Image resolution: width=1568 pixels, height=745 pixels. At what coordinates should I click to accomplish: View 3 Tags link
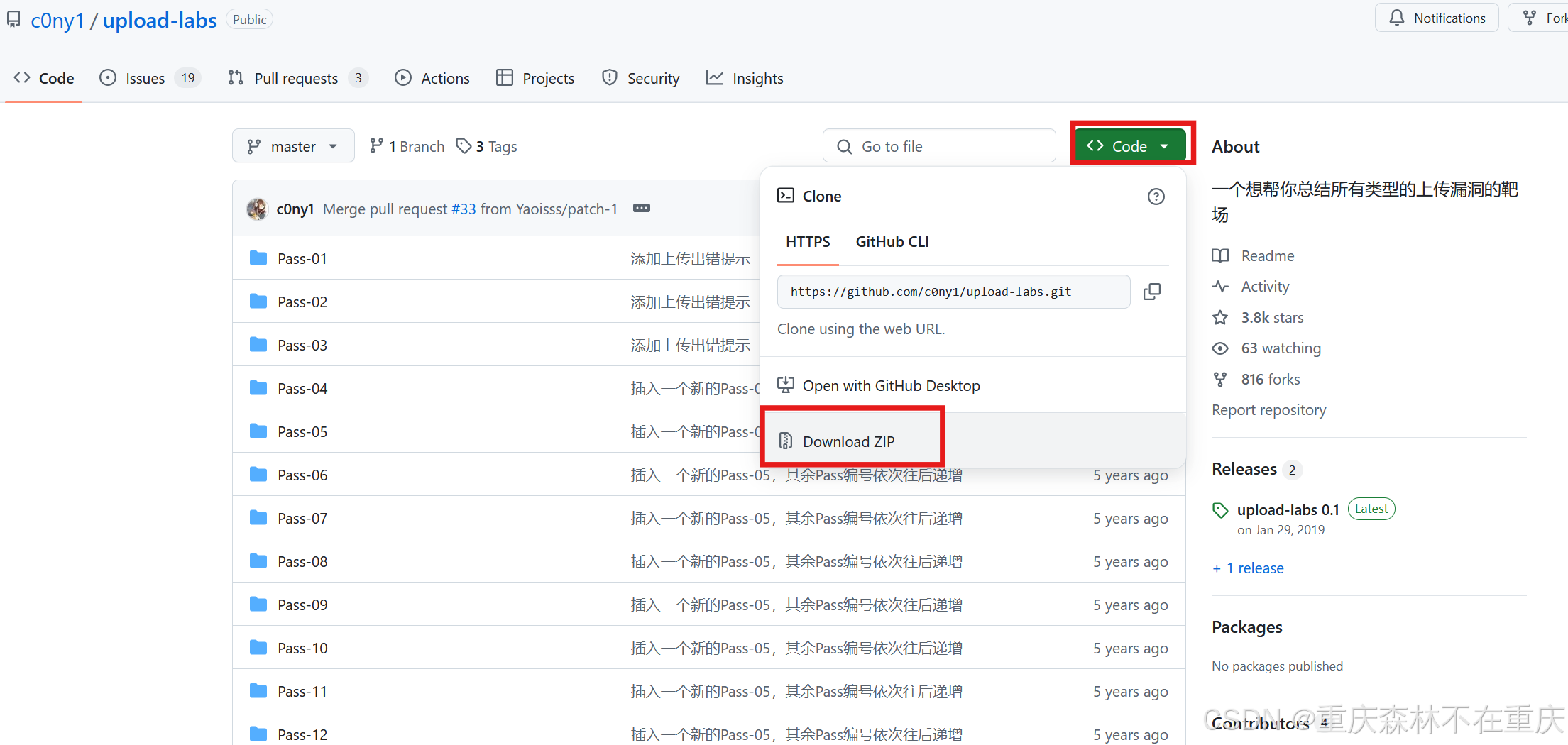click(486, 146)
